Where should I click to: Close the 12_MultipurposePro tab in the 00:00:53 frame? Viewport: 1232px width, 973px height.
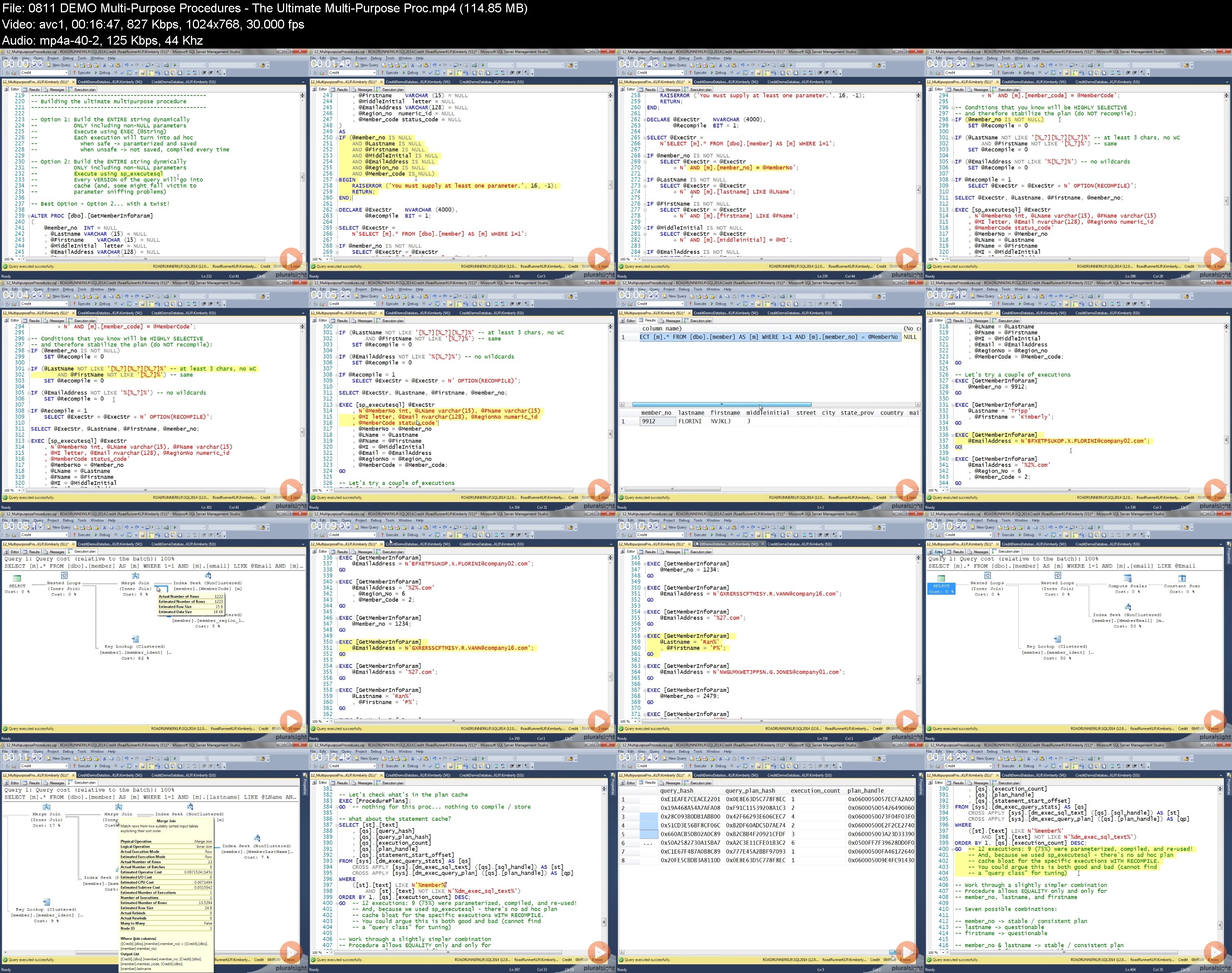click(x=74, y=82)
